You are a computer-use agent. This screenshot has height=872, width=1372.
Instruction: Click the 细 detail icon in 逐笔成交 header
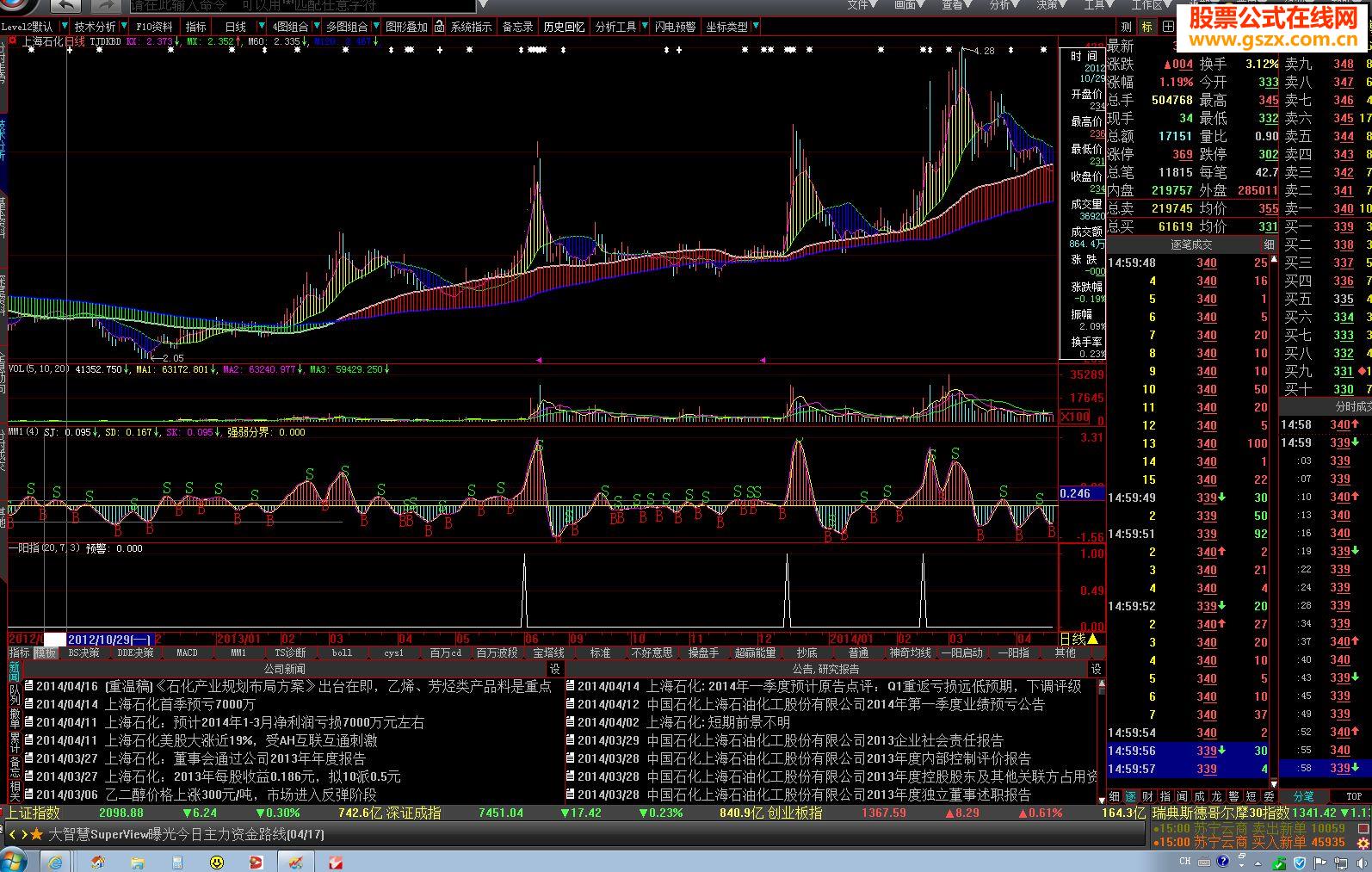[x=1269, y=244]
